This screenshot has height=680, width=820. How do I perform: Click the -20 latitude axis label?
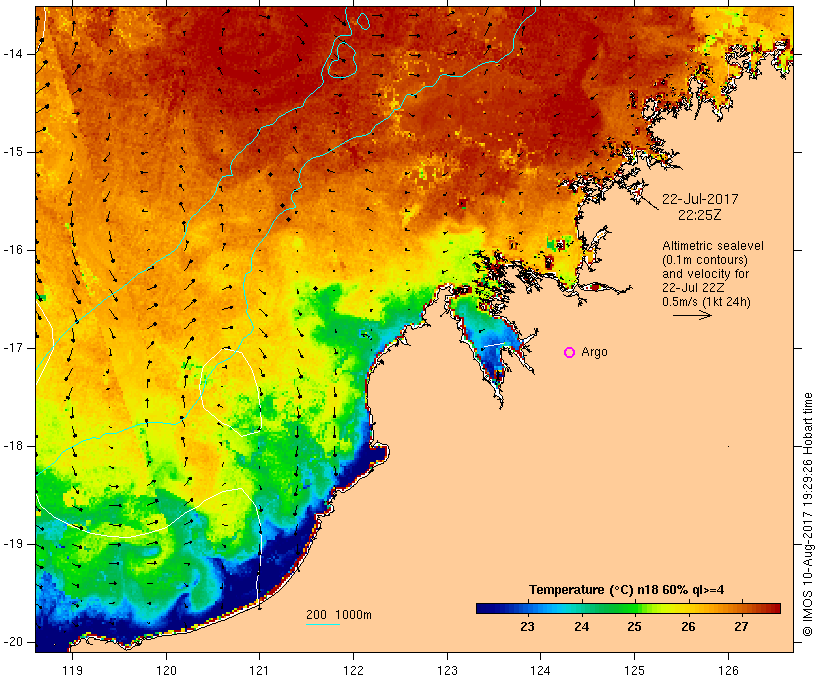(x=13, y=642)
